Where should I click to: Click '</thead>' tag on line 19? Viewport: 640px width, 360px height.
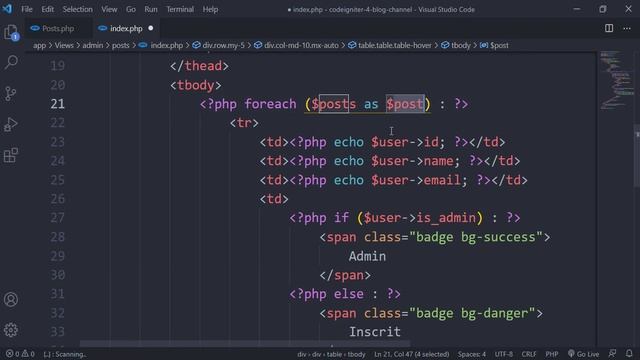[x=200, y=66]
